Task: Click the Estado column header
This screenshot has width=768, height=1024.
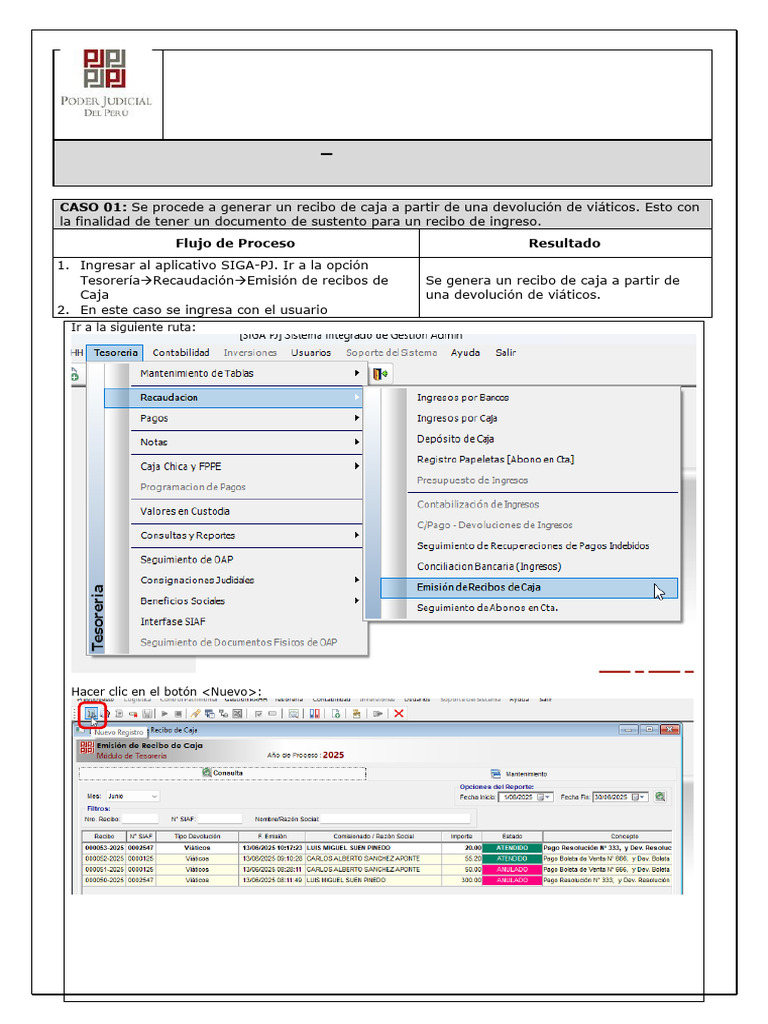Action: (x=512, y=837)
